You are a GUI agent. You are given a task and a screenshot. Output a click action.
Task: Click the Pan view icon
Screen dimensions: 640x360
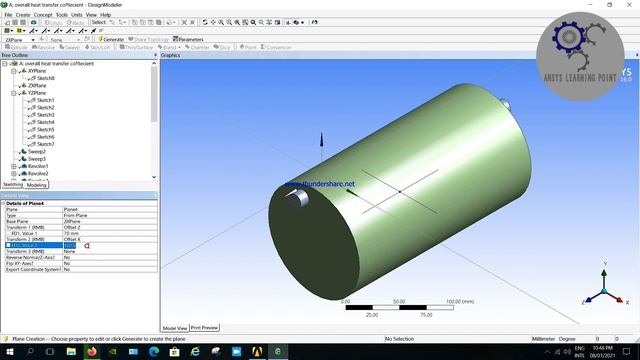pos(213,22)
